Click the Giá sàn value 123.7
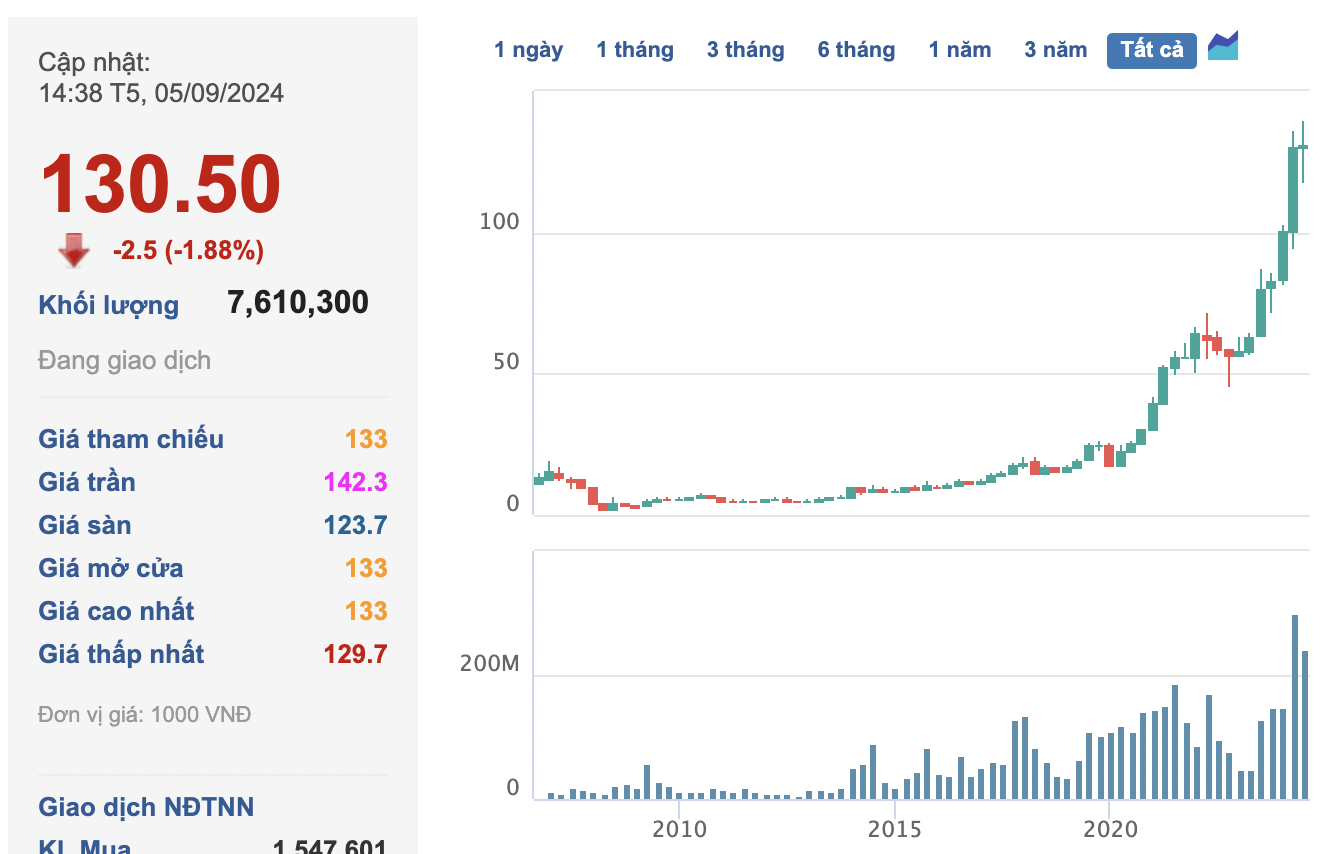The height and width of the screenshot is (854, 1322). (x=355, y=525)
